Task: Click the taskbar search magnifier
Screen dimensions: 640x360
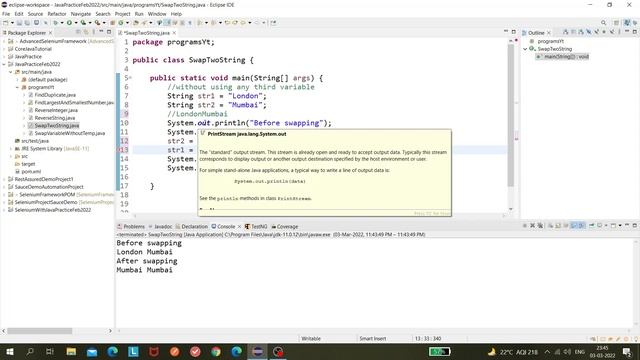Action: (30, 351)
